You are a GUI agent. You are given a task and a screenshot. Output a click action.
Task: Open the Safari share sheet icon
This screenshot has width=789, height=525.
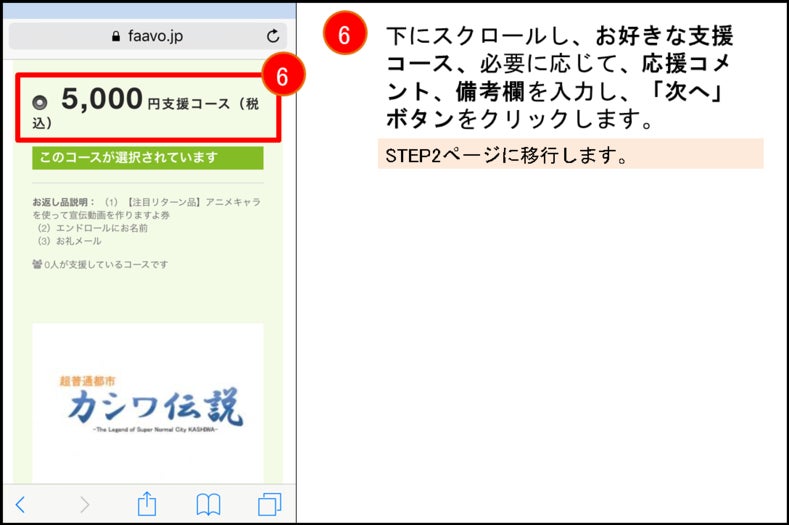coord(147,503)
